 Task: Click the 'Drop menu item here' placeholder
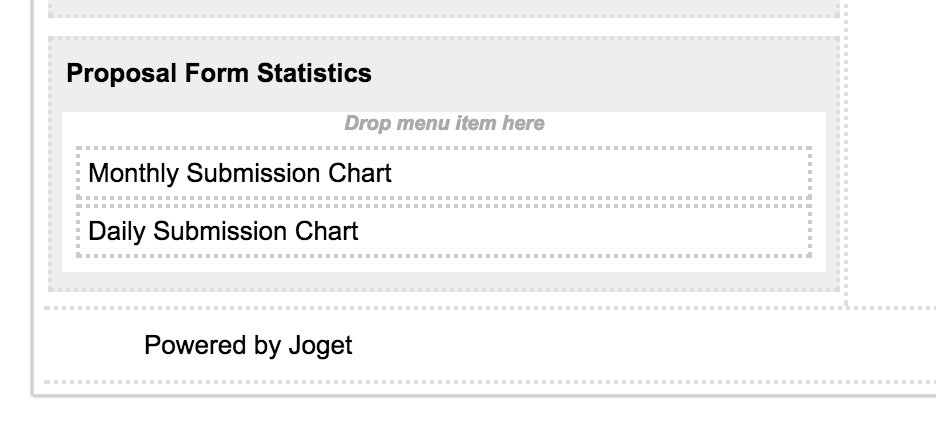pyautogui.click(x=444, y=124)
